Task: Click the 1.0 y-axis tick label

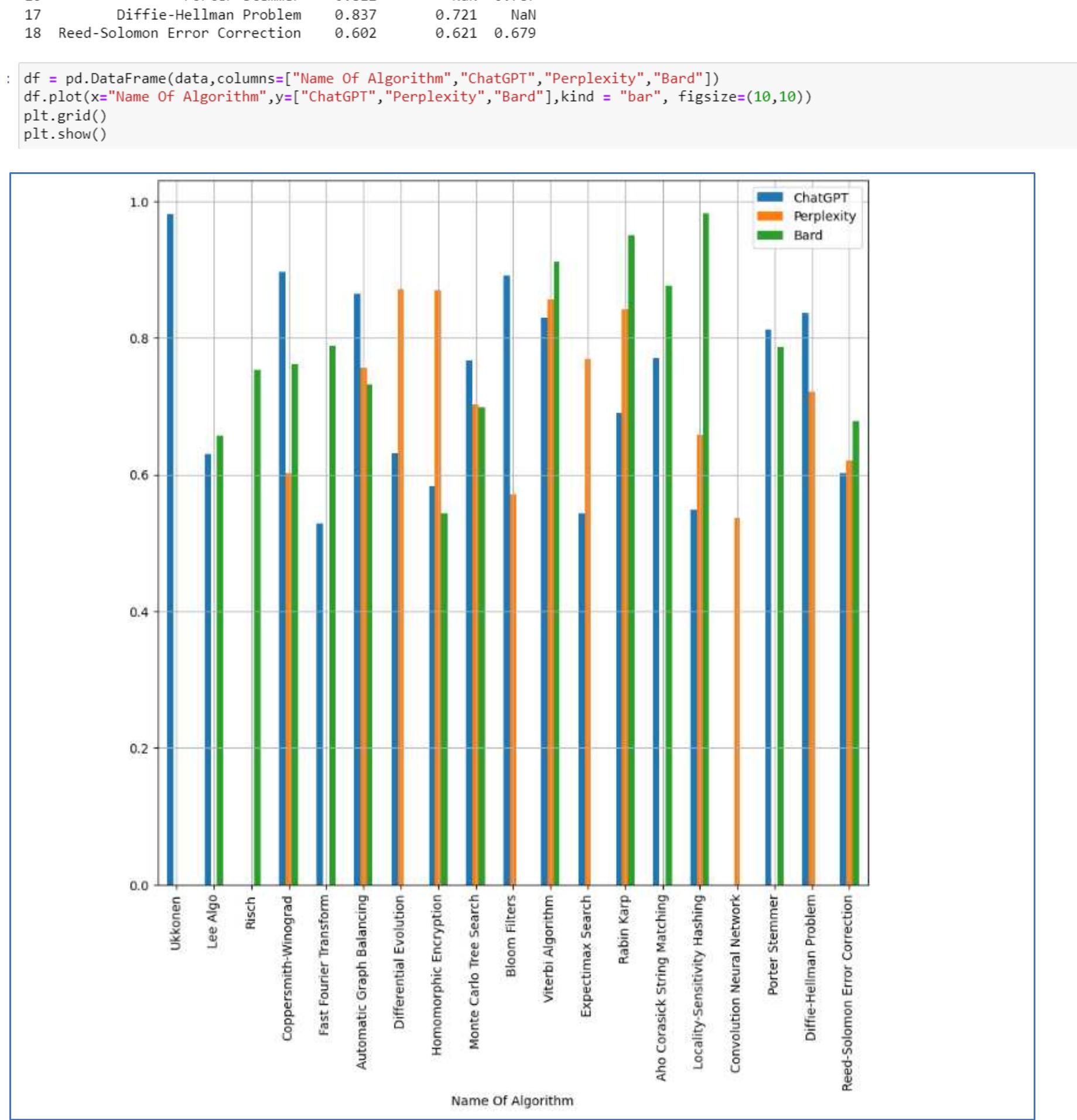Action: click(x=139, y=203)
